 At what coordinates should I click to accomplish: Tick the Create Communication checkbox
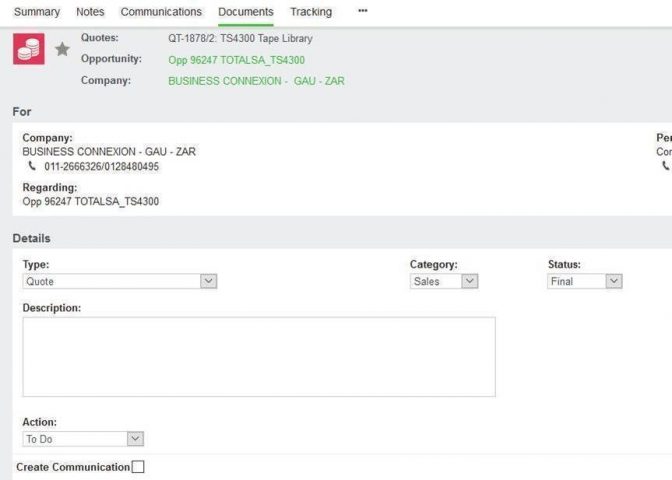click(x=138, y=467)
